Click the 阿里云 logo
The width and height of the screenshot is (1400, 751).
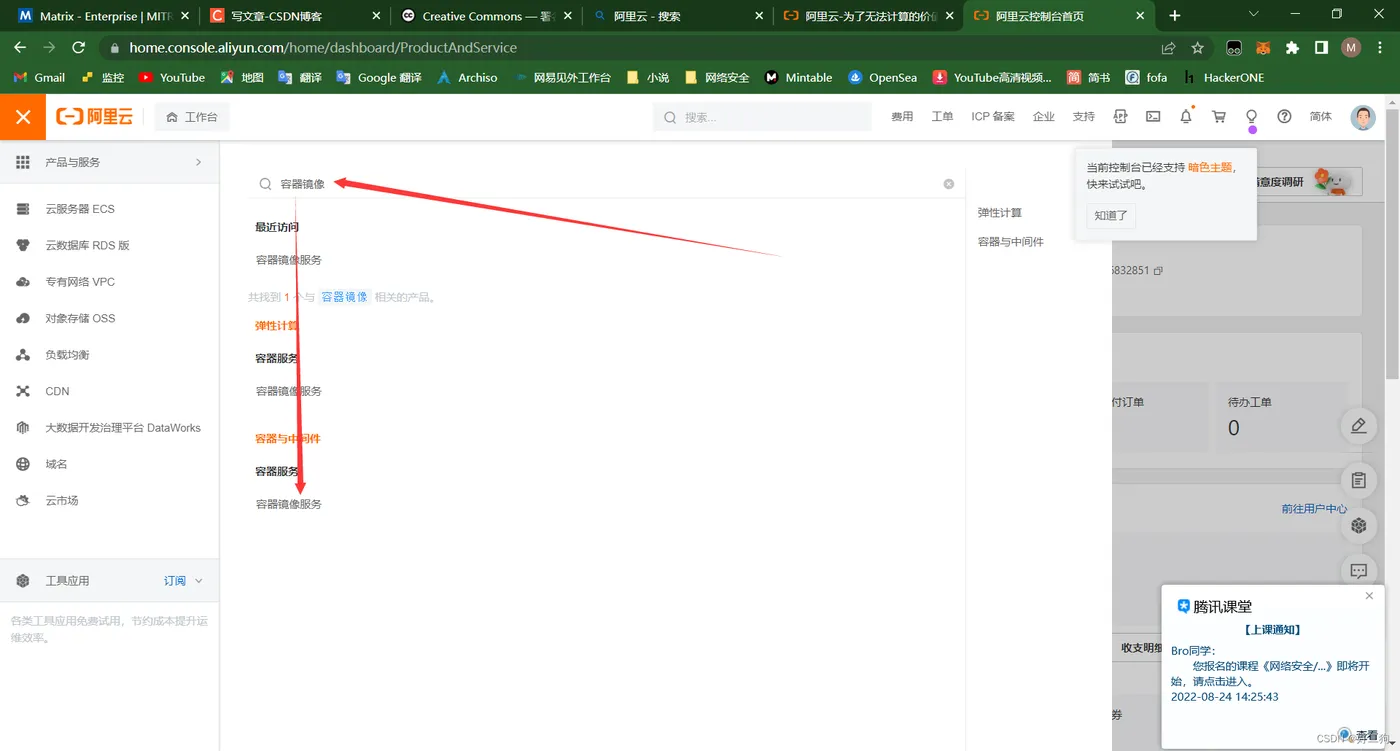coord(95,117)
